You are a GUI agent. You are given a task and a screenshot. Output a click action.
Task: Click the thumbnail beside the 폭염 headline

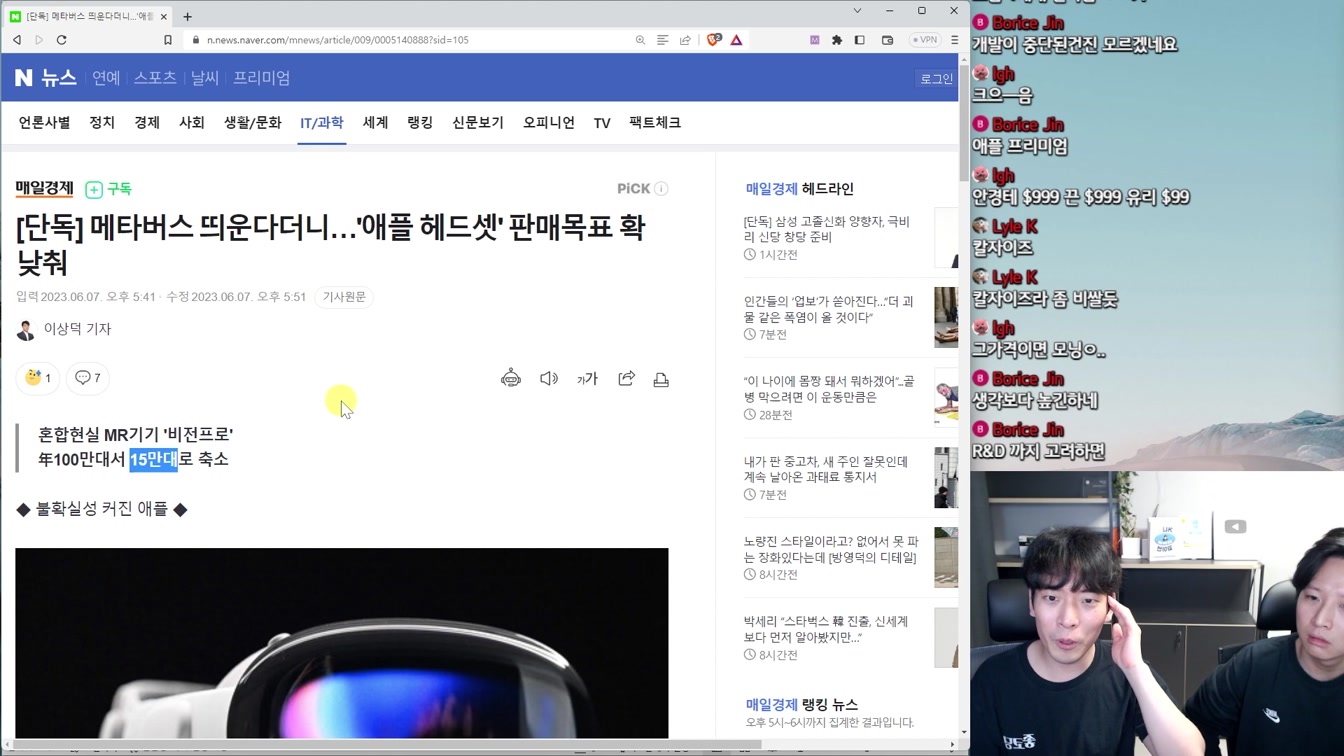(x=946, y=317)
